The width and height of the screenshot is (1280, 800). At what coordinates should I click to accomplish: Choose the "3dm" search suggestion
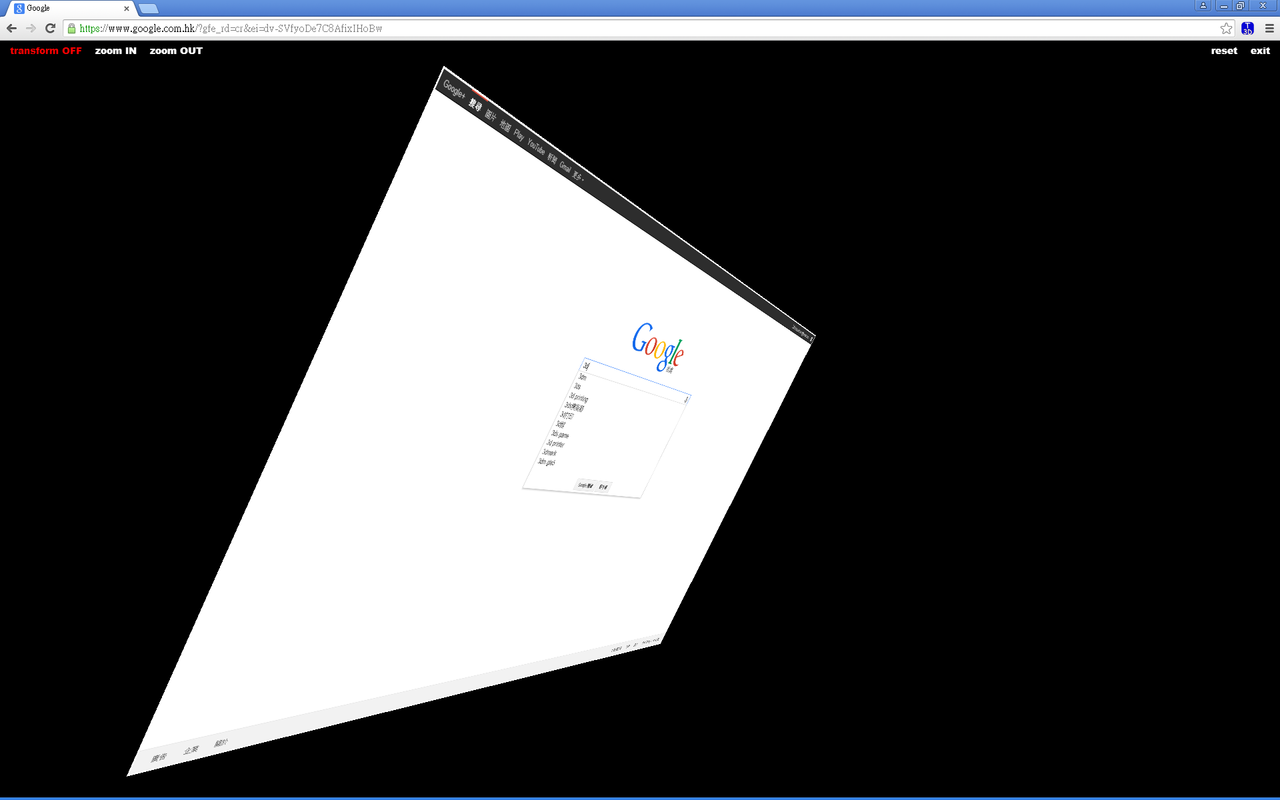point(582,377)
